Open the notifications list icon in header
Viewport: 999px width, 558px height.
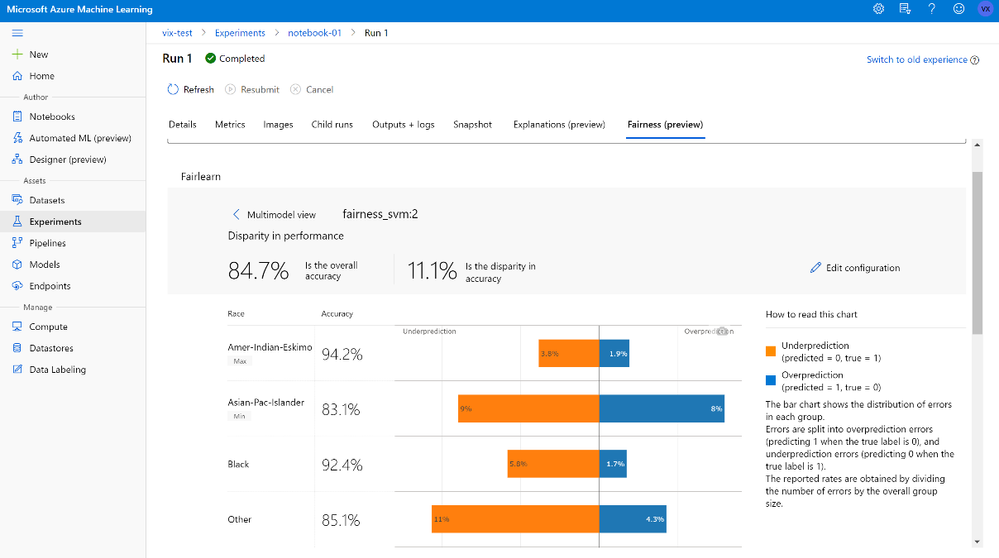click(x=905, y=9)
